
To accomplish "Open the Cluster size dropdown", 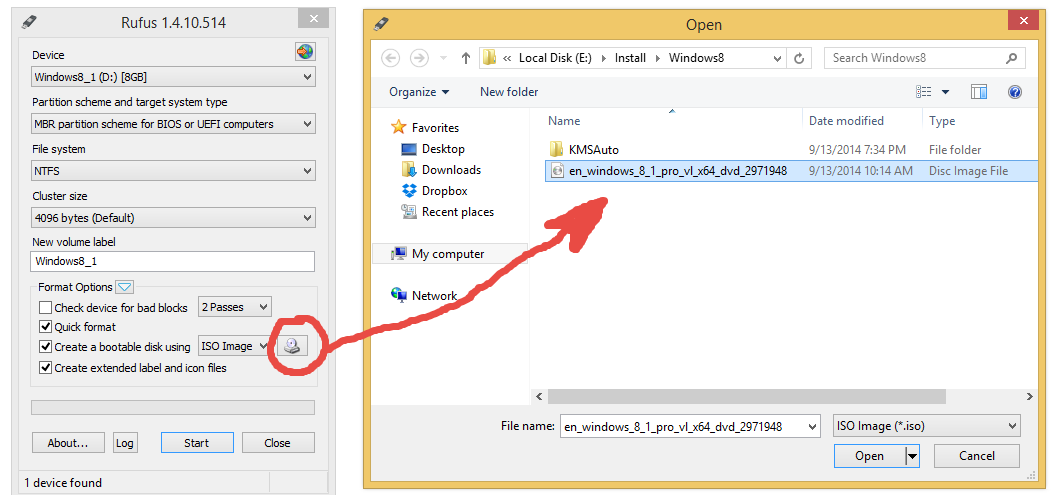I will [173, 218].
